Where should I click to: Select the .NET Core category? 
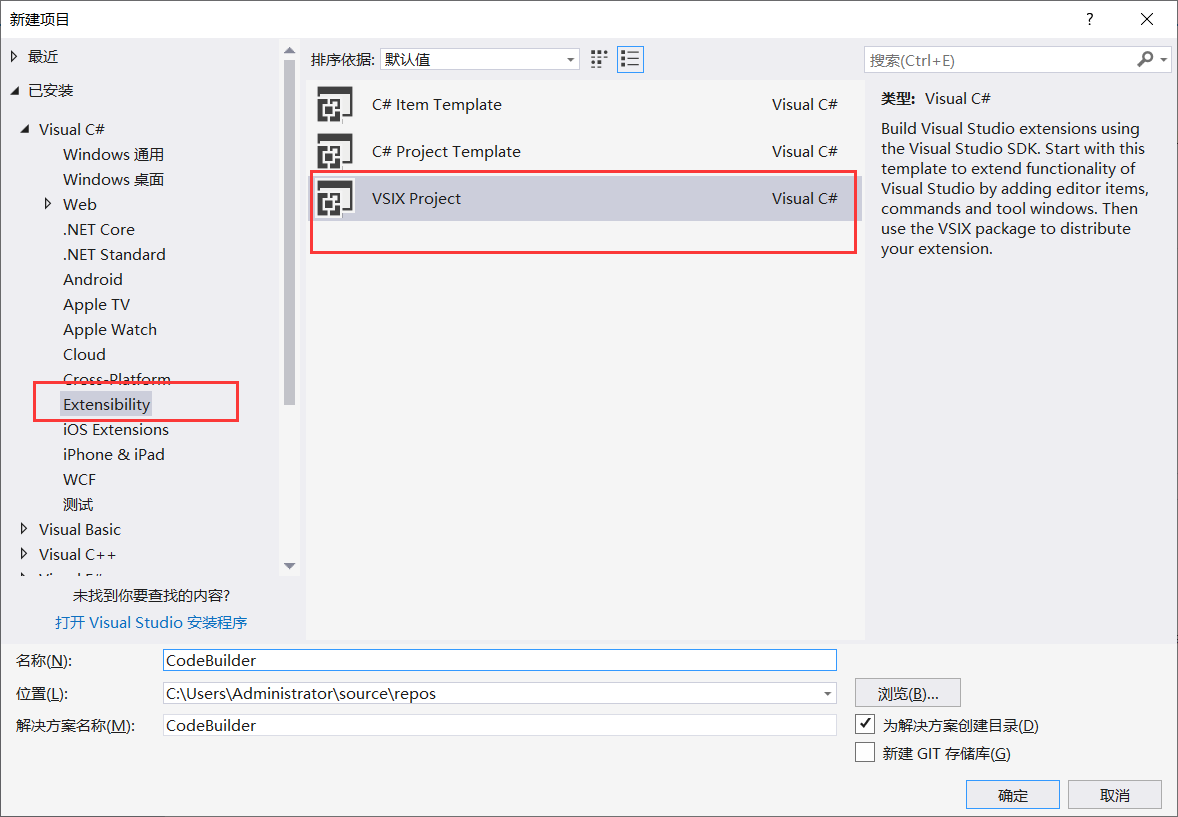pyautogui.click(x=99, y=229)
